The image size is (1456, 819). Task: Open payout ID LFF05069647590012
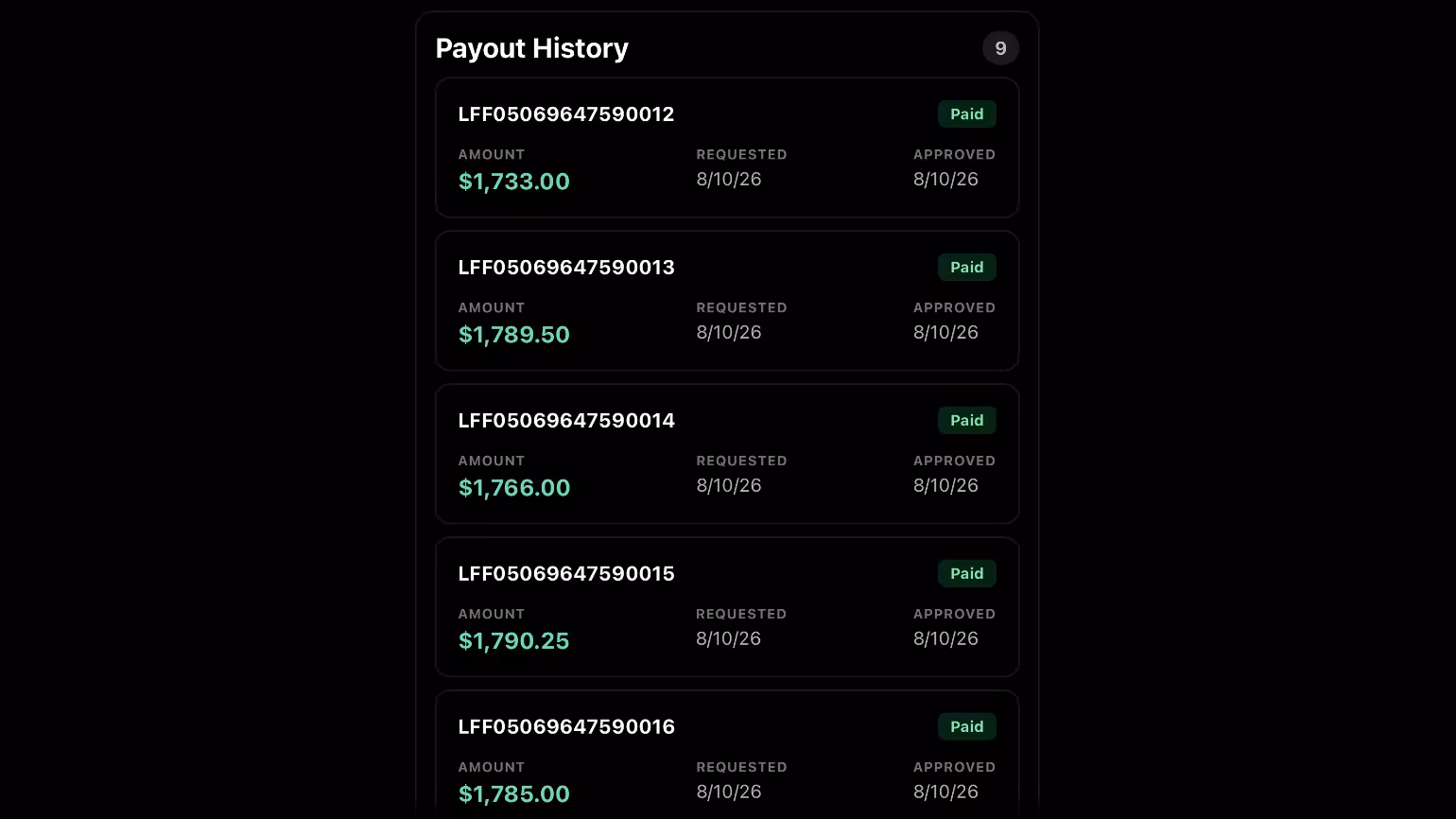[566, 114]
